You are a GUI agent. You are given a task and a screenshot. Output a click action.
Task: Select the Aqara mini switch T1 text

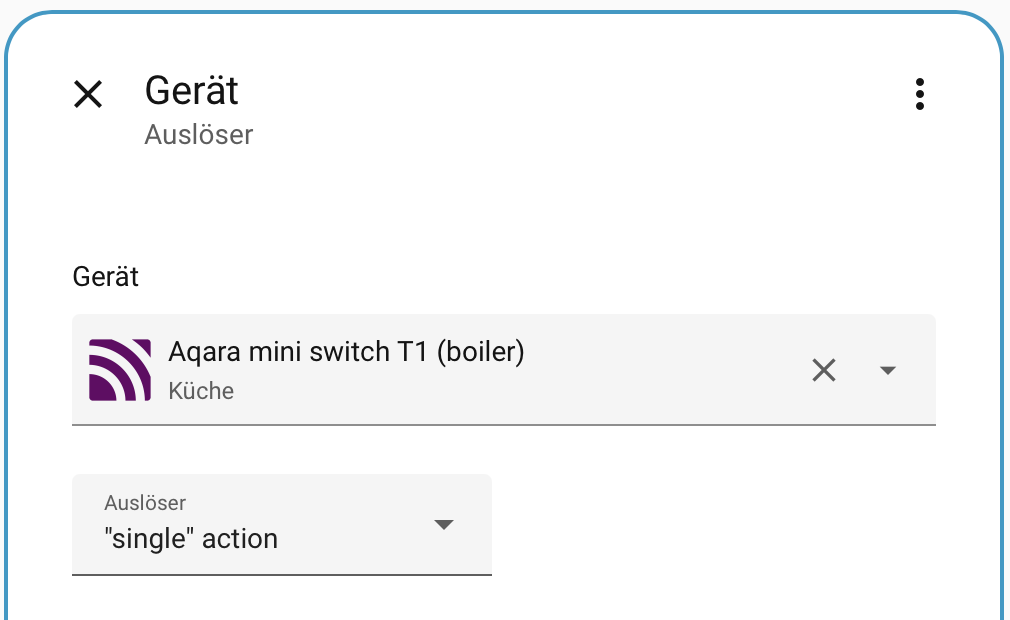pyautogui.click(x=347, y=352)
